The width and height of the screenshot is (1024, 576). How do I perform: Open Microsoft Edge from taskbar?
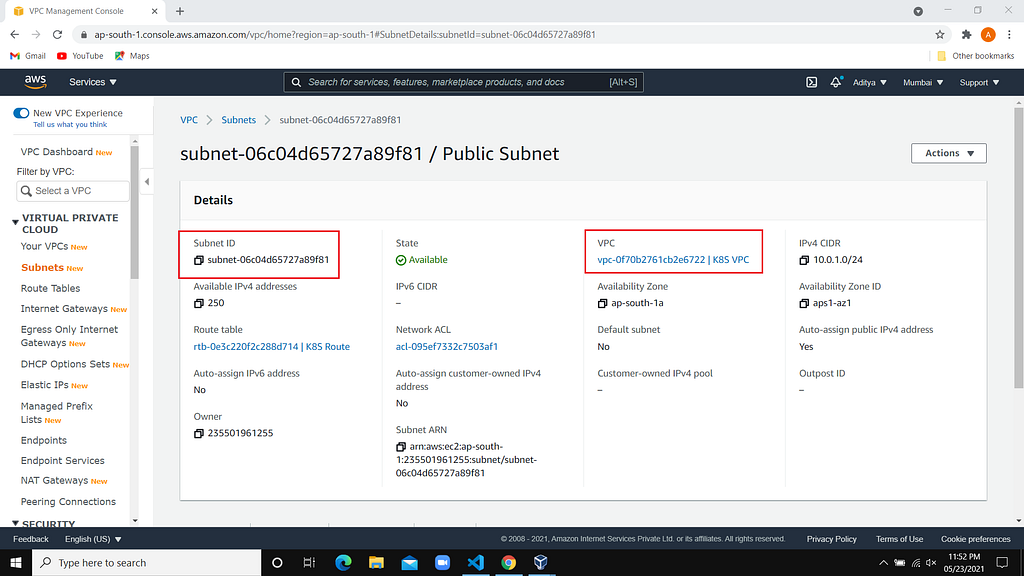click(343, 562)
